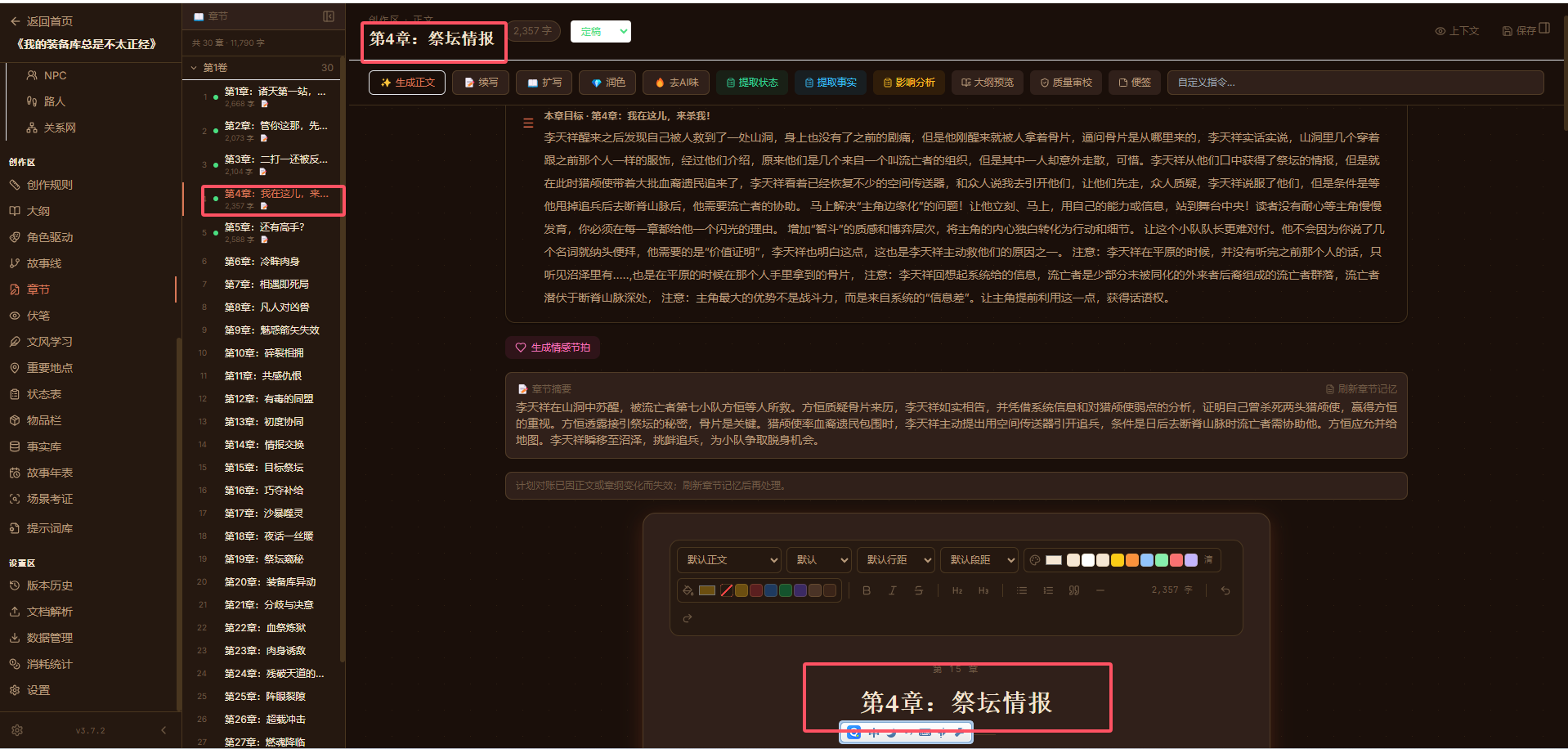Clear text color with 清 button

1208,560
